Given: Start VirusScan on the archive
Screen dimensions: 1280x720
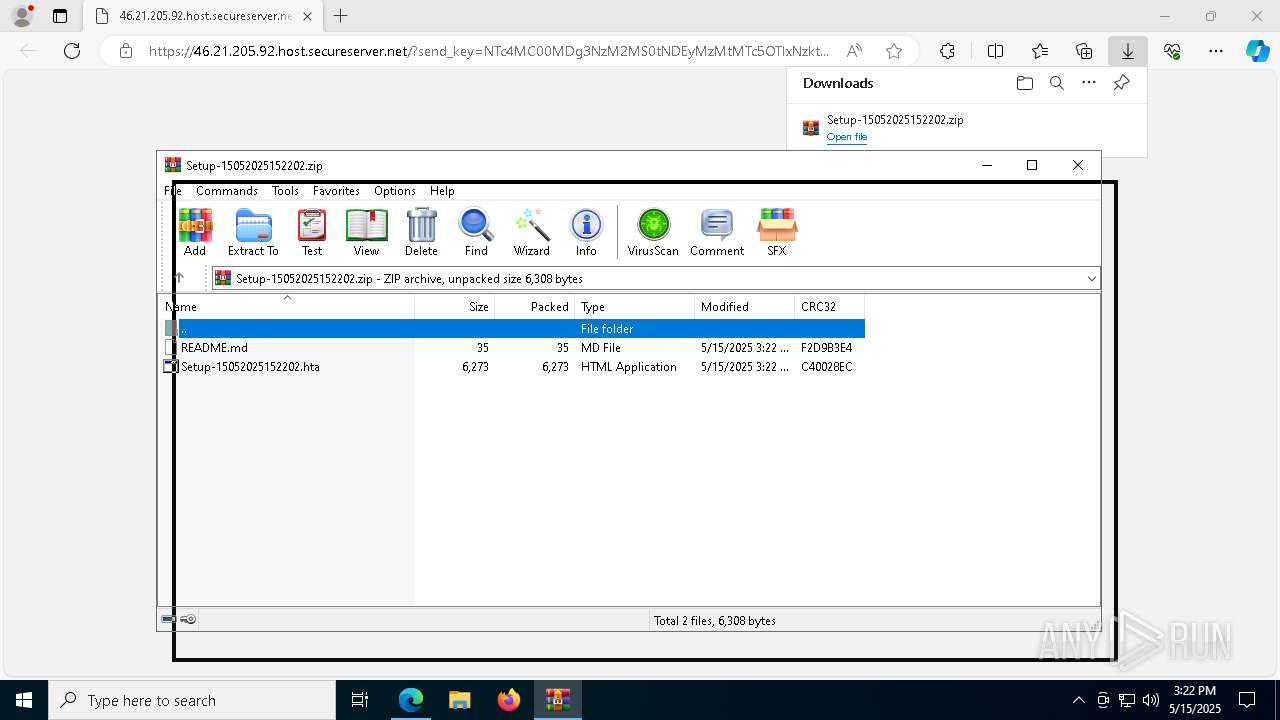Looking at the screenshot, I should [653, 232].
